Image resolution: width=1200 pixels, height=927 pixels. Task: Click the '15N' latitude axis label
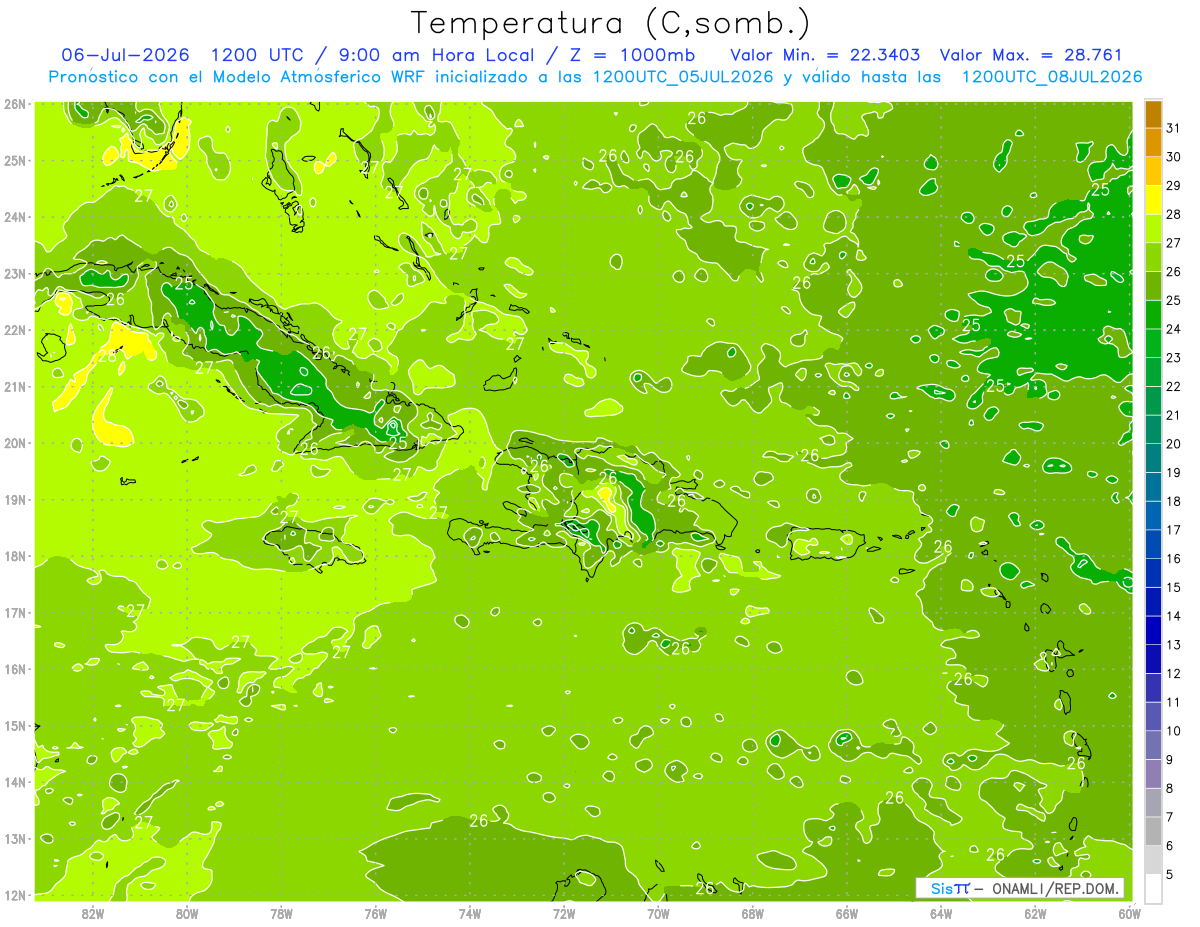click(x=15, y=726)
